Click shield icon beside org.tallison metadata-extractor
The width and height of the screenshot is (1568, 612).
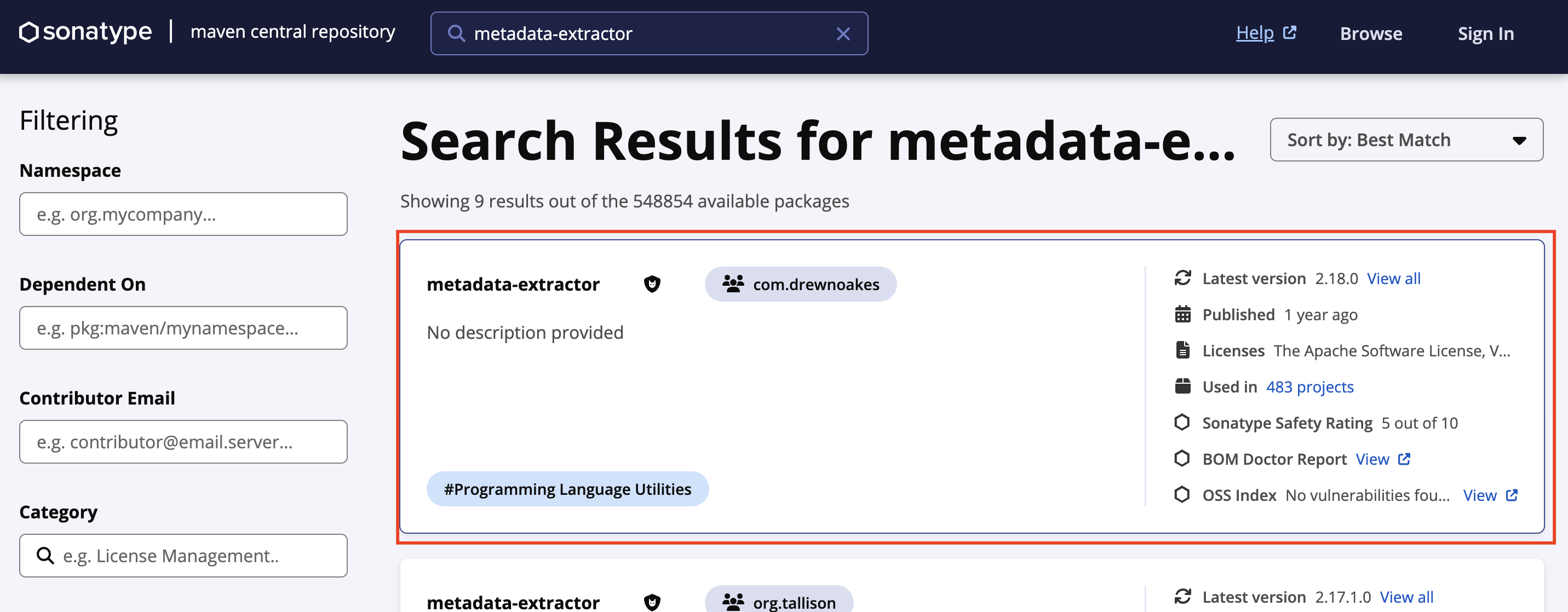[652, 602]
